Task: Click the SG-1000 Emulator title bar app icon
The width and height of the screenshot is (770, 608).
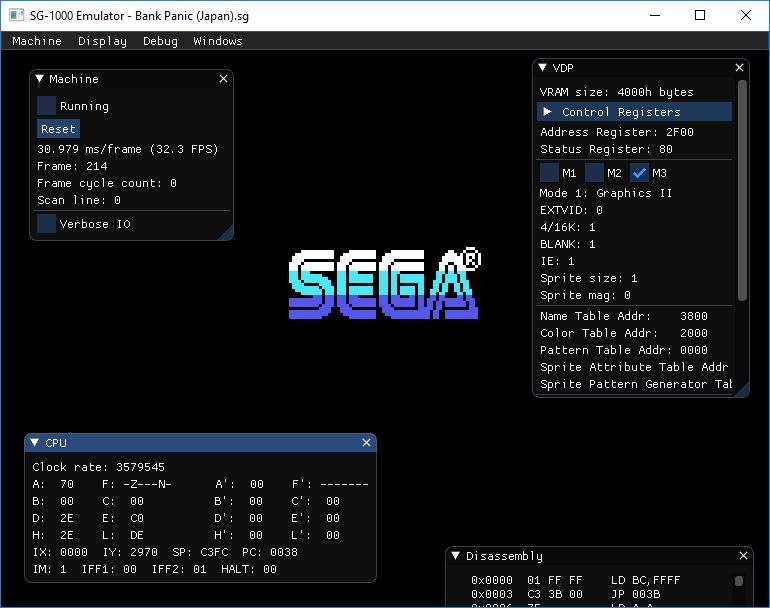Action: 16,15
